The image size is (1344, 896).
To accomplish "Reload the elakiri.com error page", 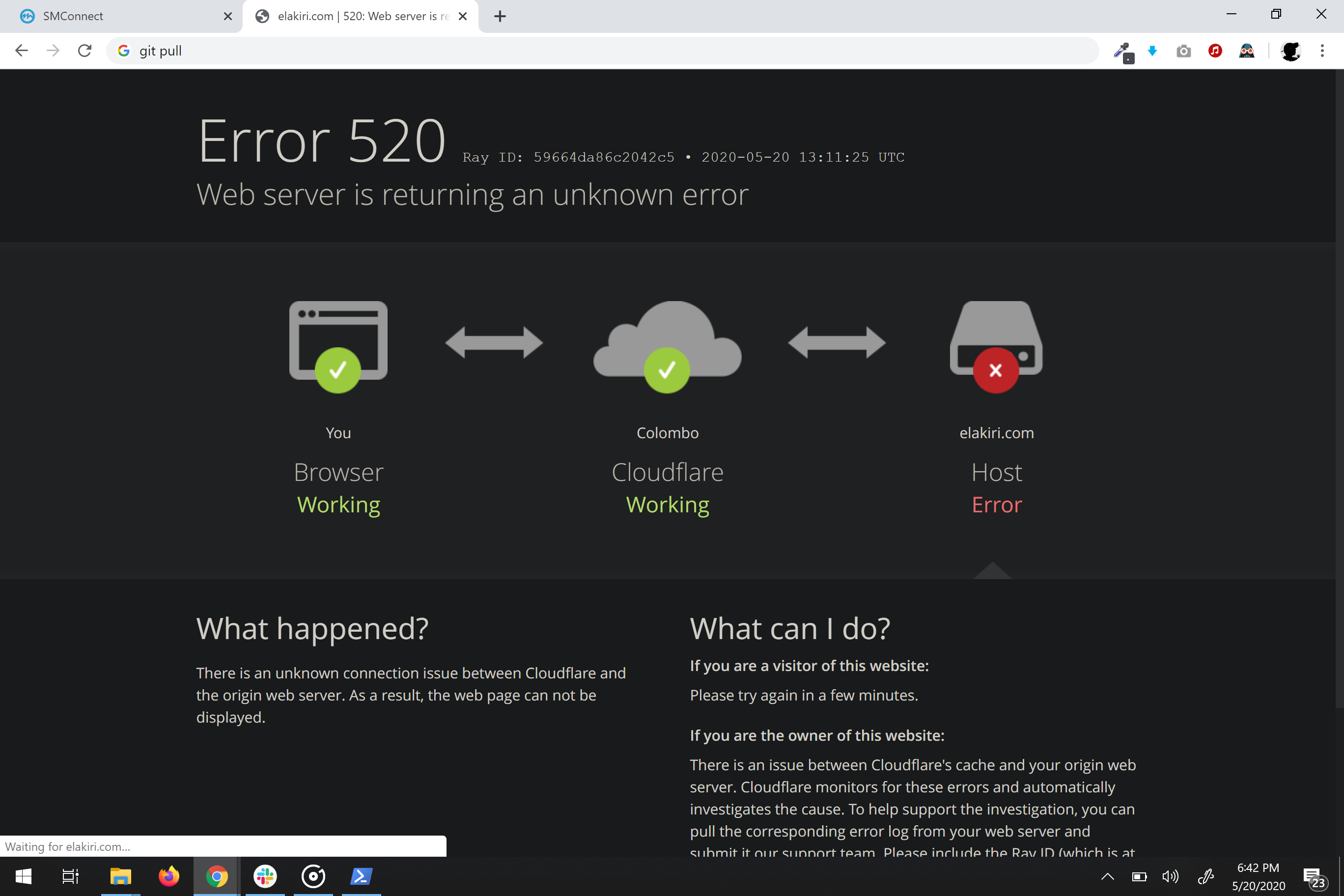I will [84, 51].
